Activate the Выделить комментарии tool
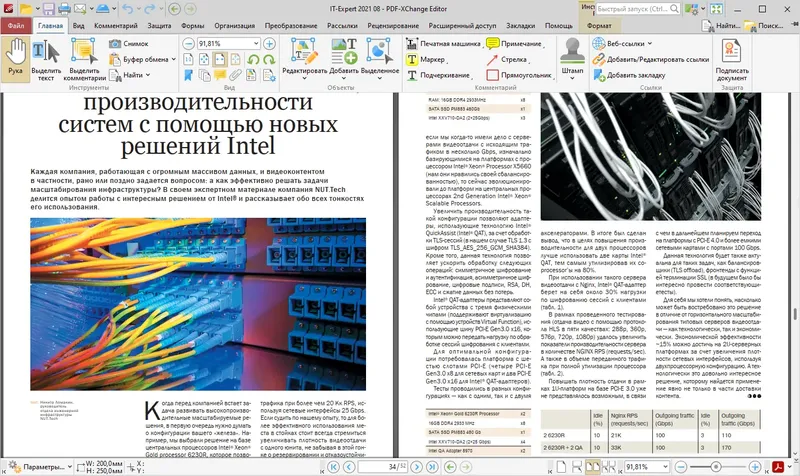This screenshot has height=476, width=800. [84, 58]
